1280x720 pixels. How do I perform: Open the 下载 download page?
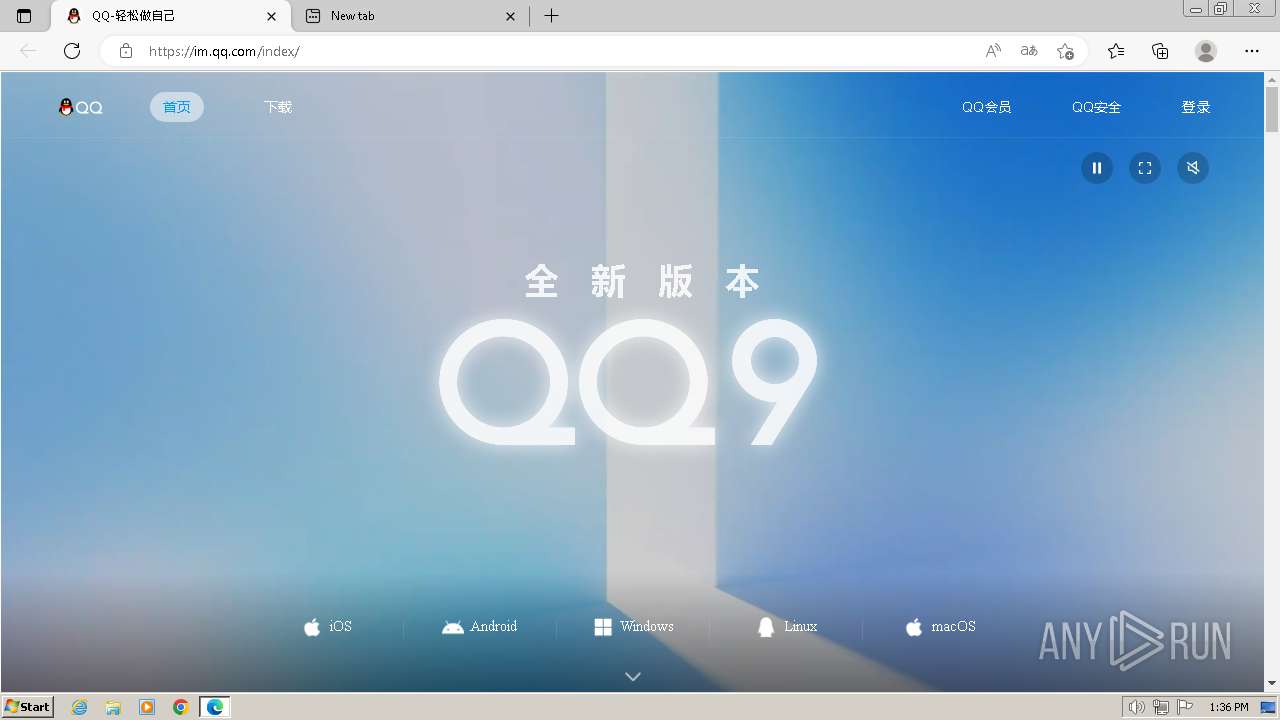pos(278,107)
